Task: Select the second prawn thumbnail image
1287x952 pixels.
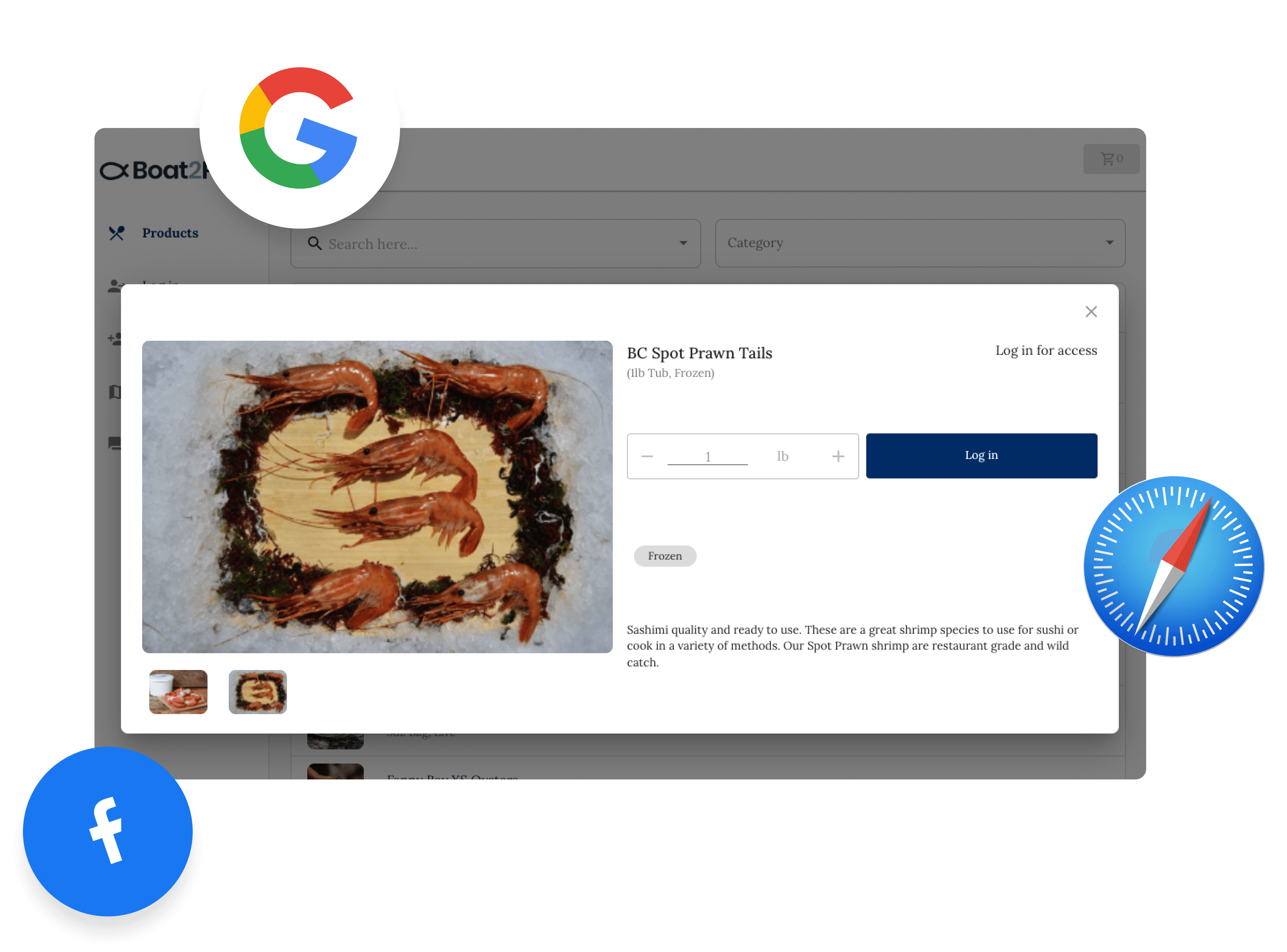Action: 257,690
